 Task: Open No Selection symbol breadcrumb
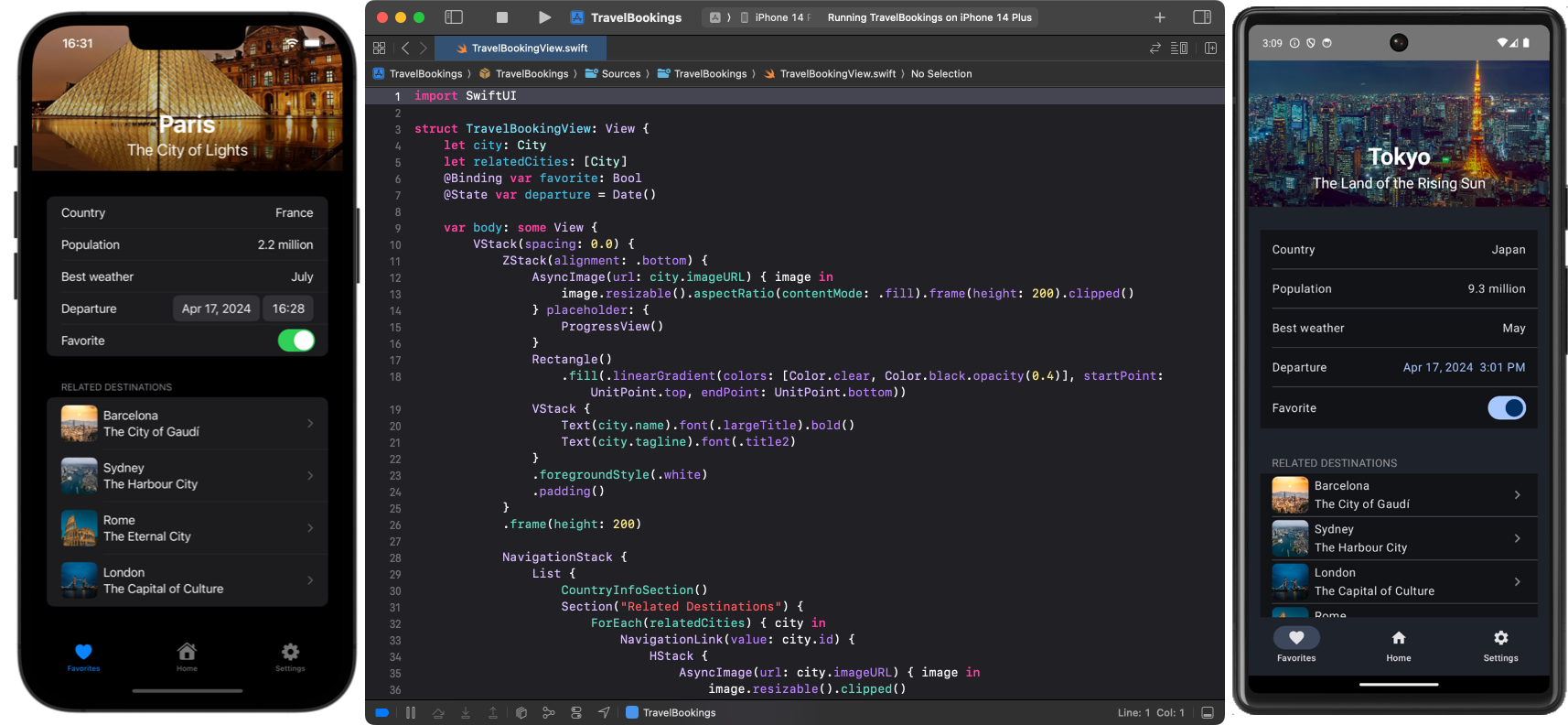[941, 74]
